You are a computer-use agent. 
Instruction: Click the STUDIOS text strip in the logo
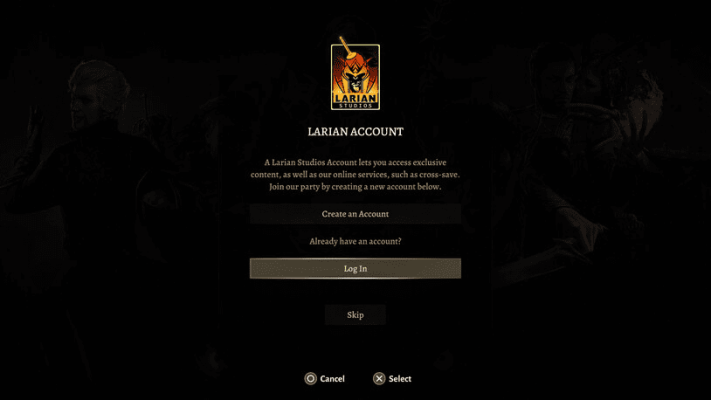click(355, 106)
